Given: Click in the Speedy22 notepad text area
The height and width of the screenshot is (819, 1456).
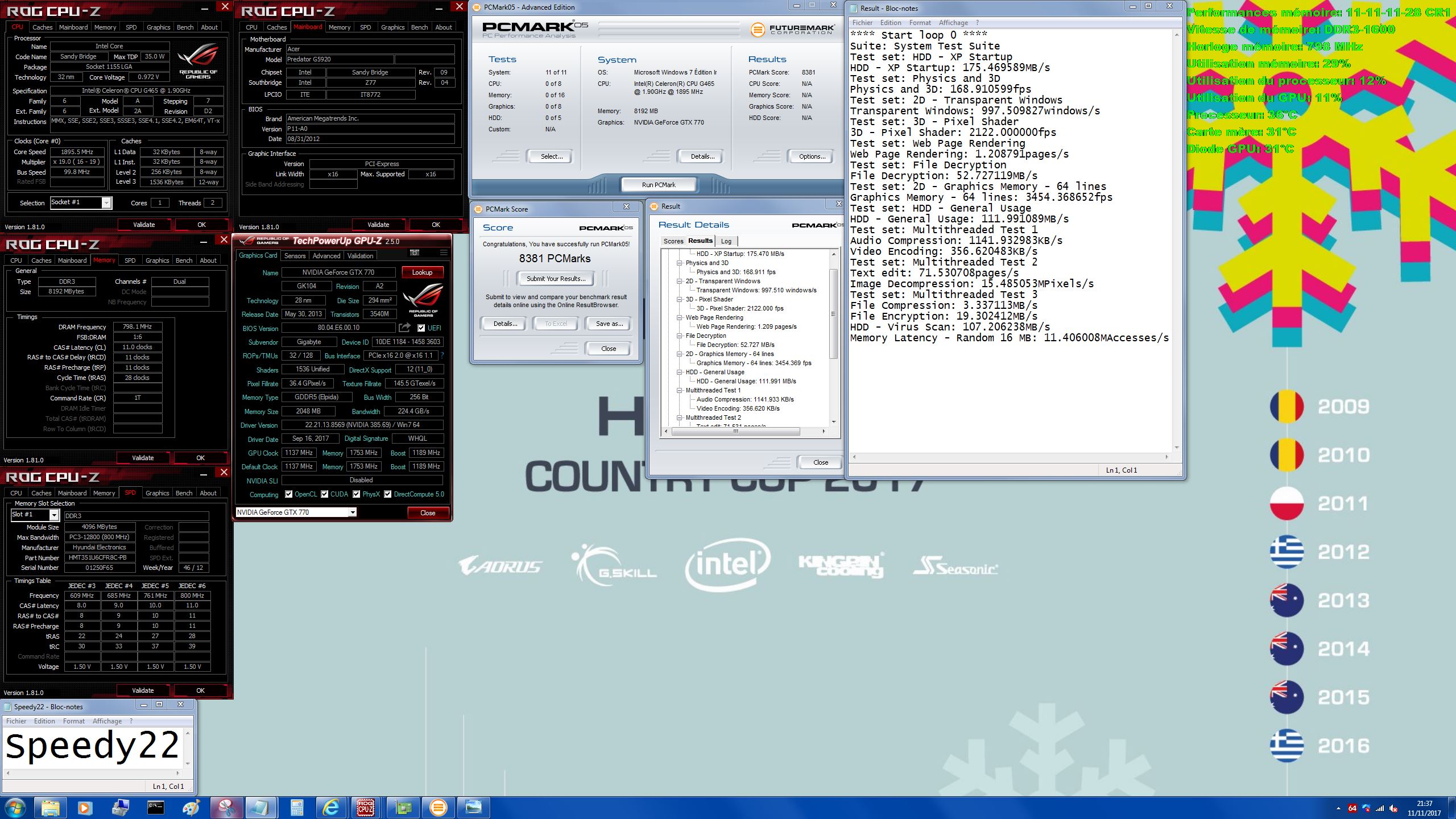Looking at the screenshot, I should tap(93, 747).
